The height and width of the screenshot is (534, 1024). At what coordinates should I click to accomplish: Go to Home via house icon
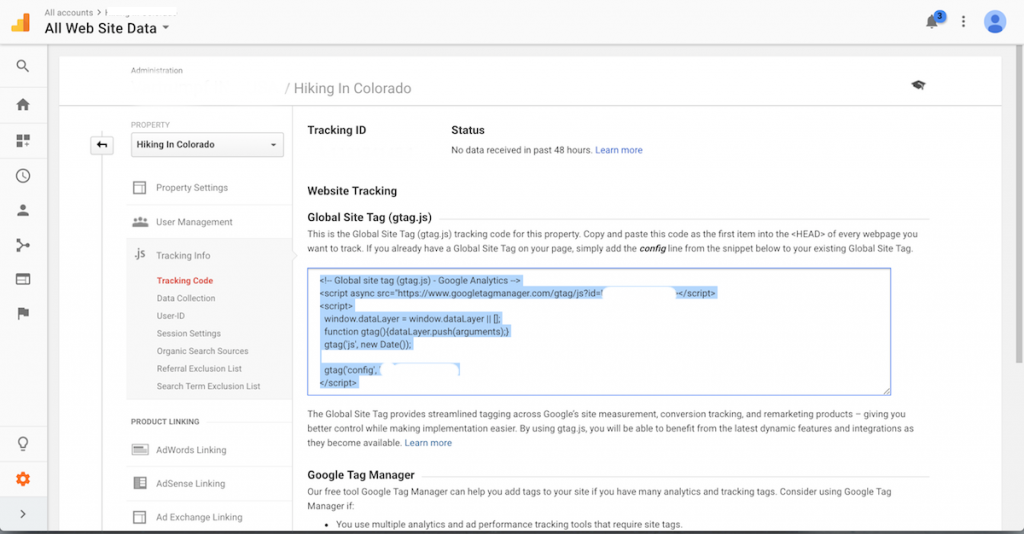click(23, 104)
